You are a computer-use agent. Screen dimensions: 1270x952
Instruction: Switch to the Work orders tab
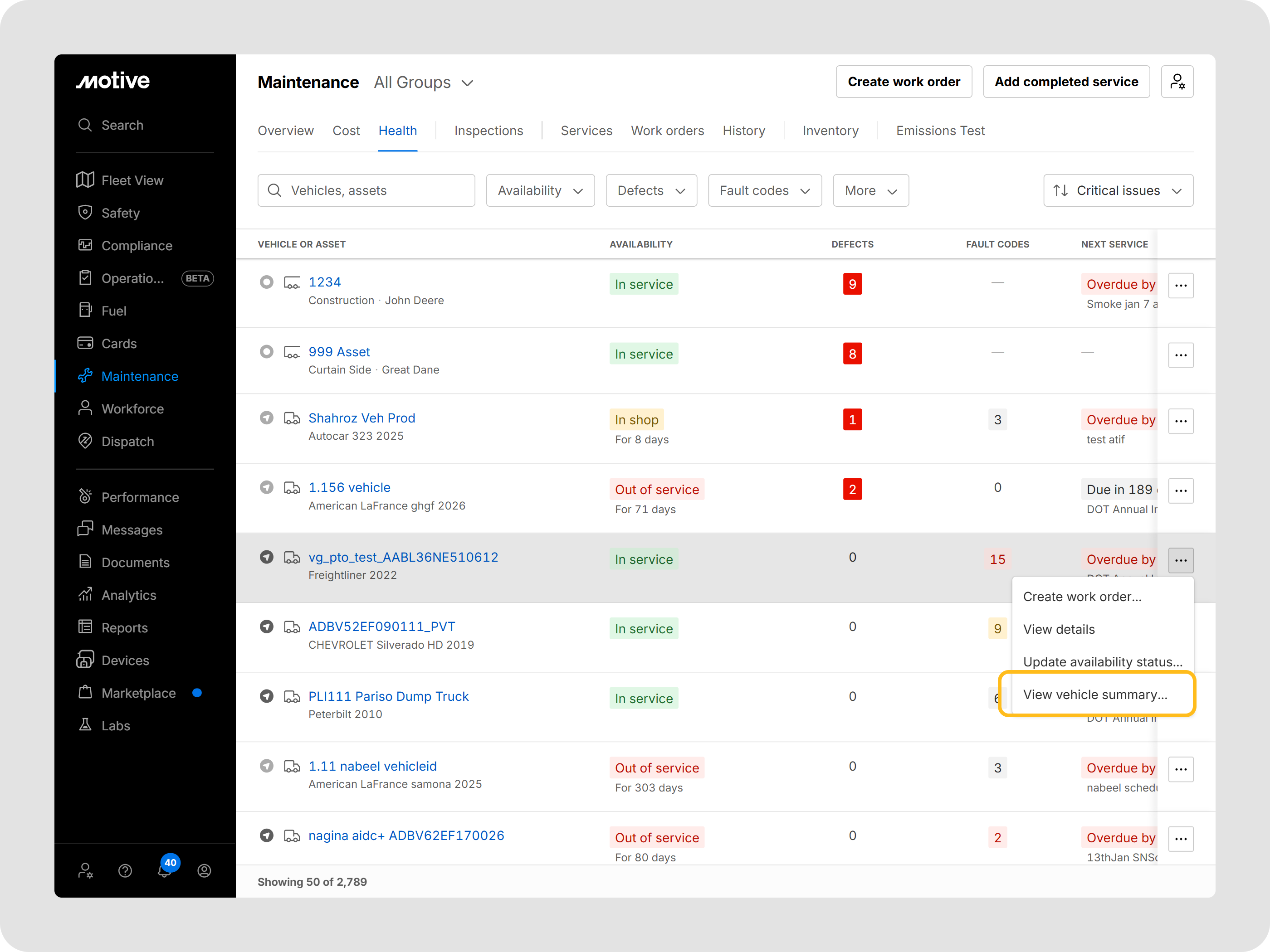pos(667,131)
